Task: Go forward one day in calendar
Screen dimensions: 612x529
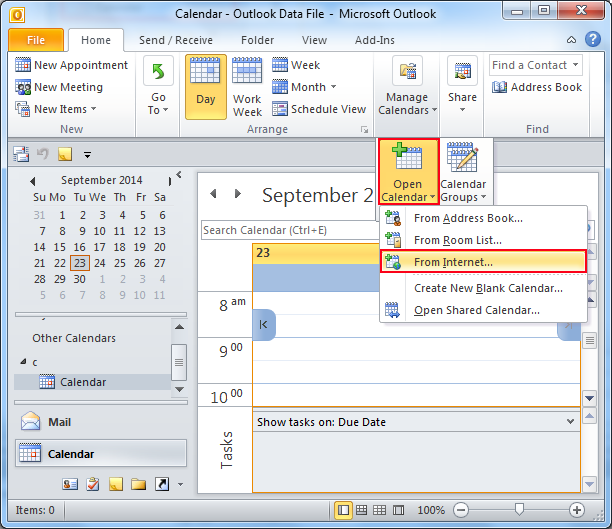Action: click(x=238, y=193)
